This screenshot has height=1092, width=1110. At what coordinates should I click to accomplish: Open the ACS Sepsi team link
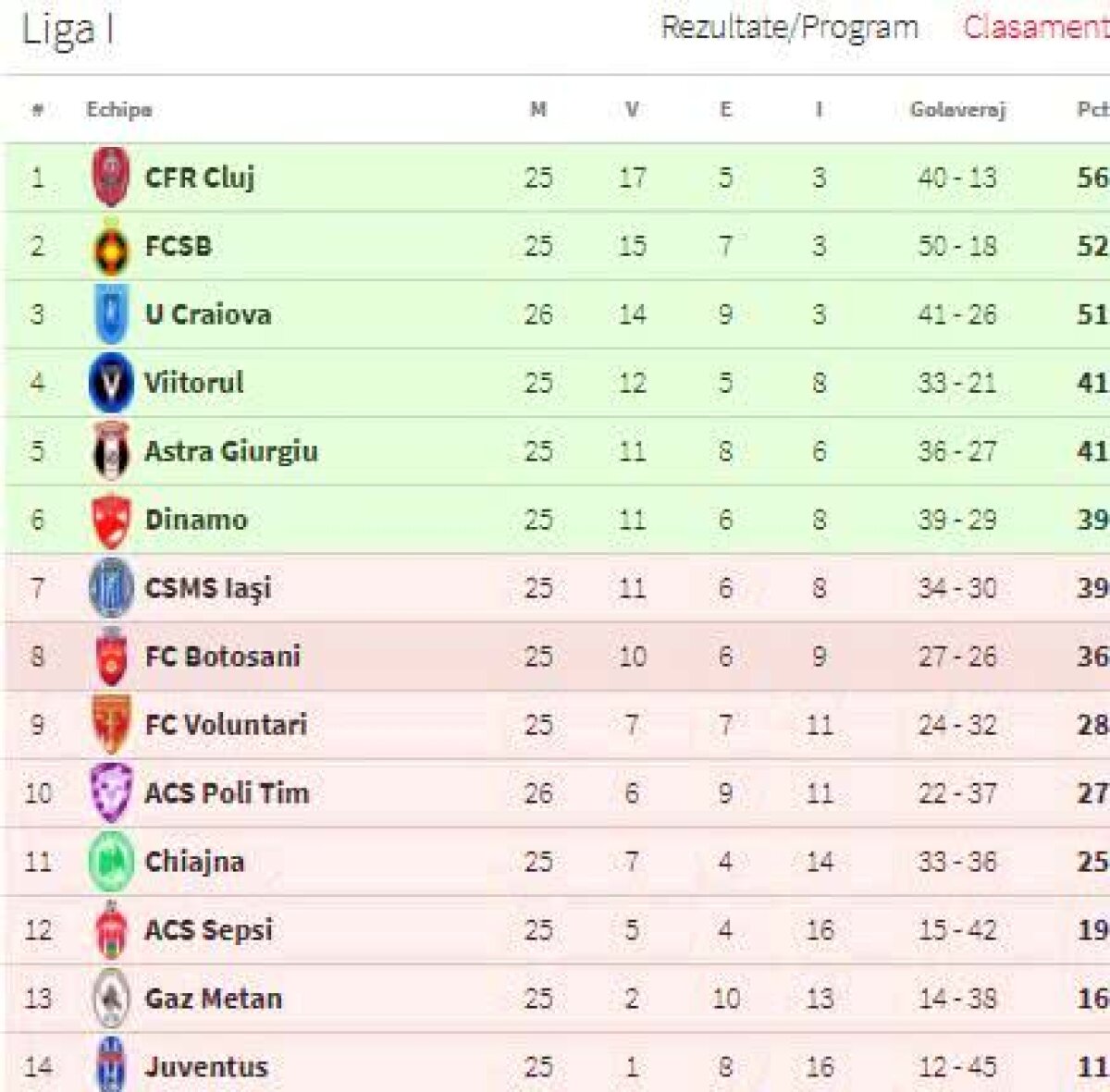point(209,930)
